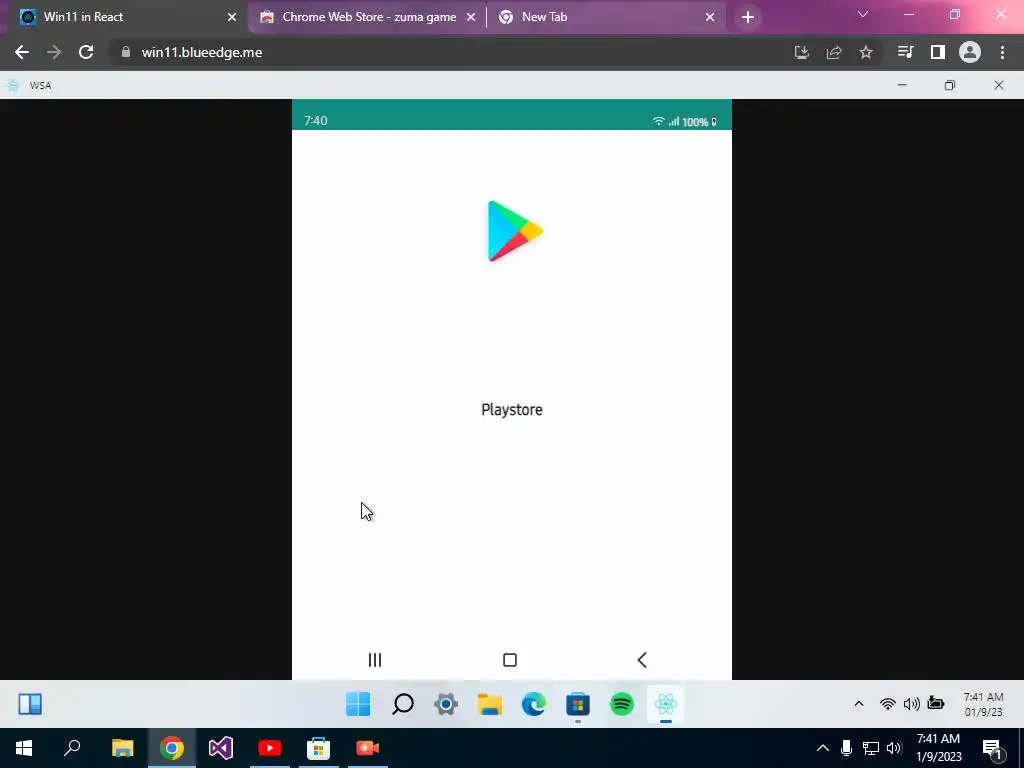Open speaker volume in host tray
Image resolution: width=1024 pixels, height=768 pixels.
pyautogui.click(x=895, y=748)
